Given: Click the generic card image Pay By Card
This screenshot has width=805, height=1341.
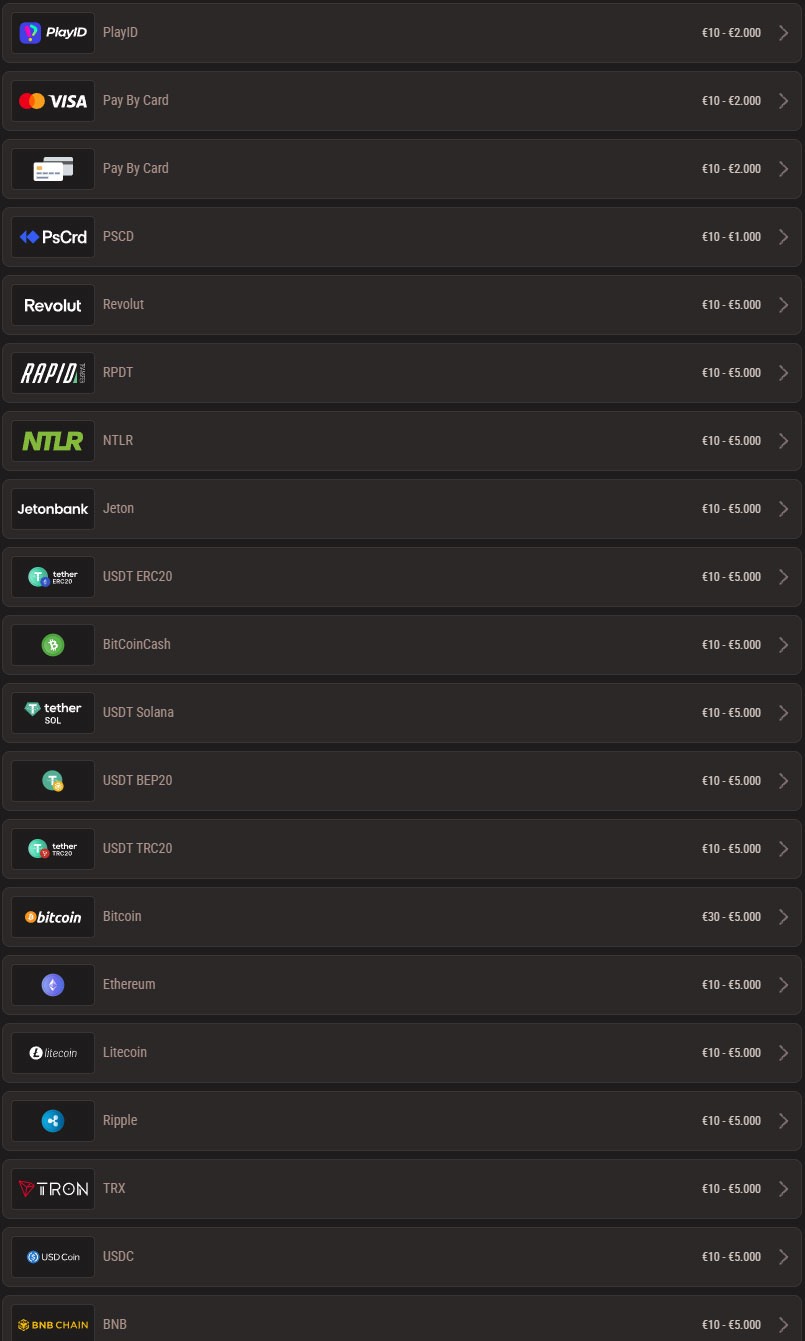Looking at the screenshot, I should (x=53, y=169).
